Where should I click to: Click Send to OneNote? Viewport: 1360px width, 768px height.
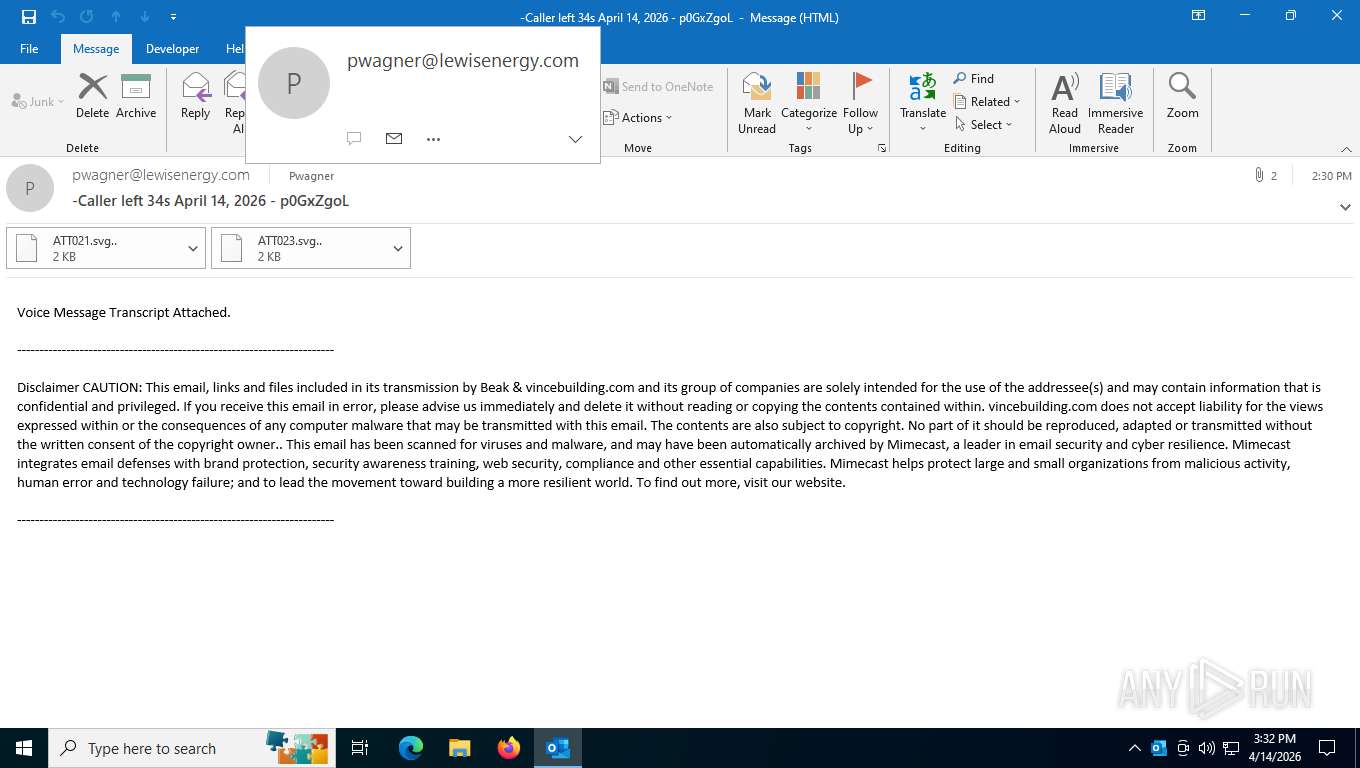pyautogui.click(x=658, y=87)
